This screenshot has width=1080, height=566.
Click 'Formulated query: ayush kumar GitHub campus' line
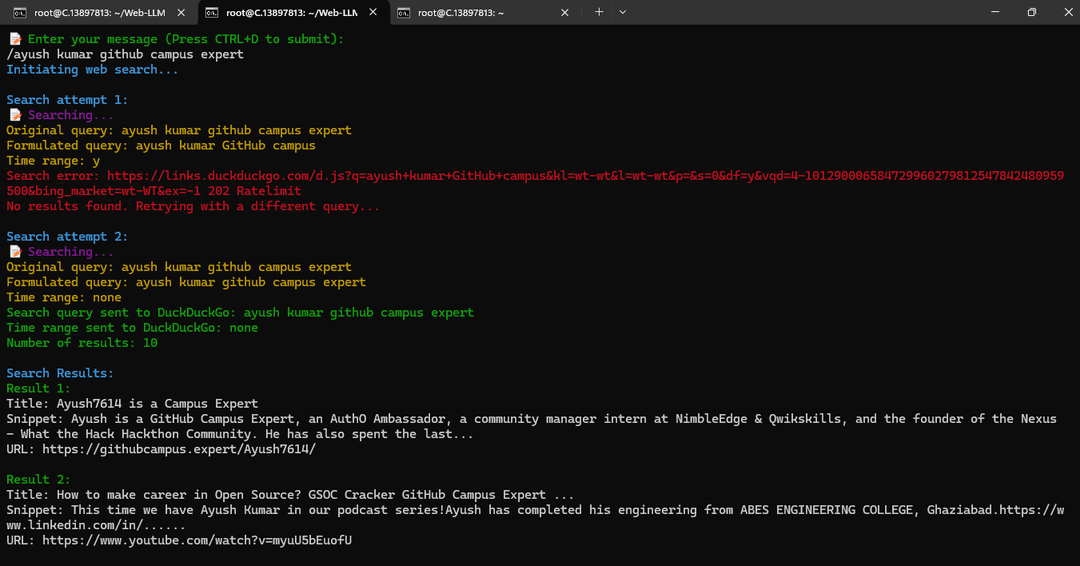tap(160, 145)
